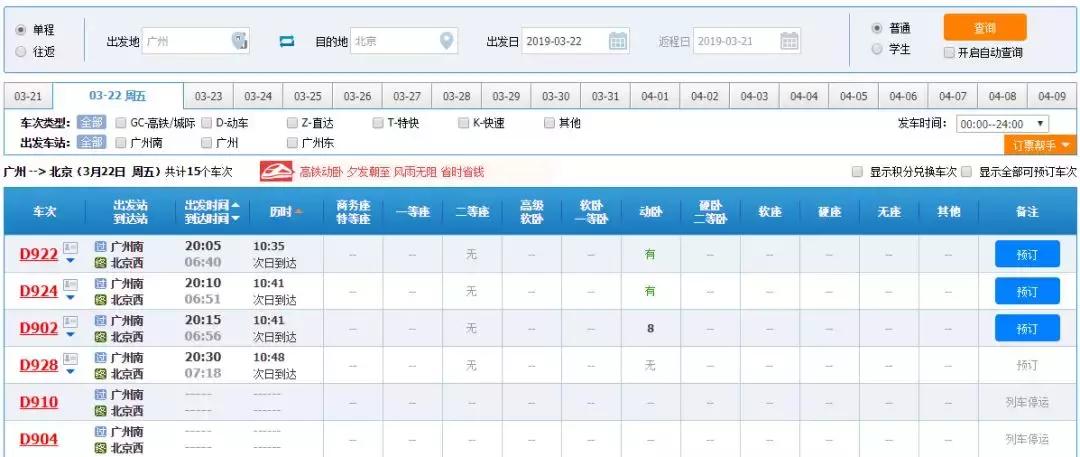Switch to the 03-25 date tab

tap(308, 97)
